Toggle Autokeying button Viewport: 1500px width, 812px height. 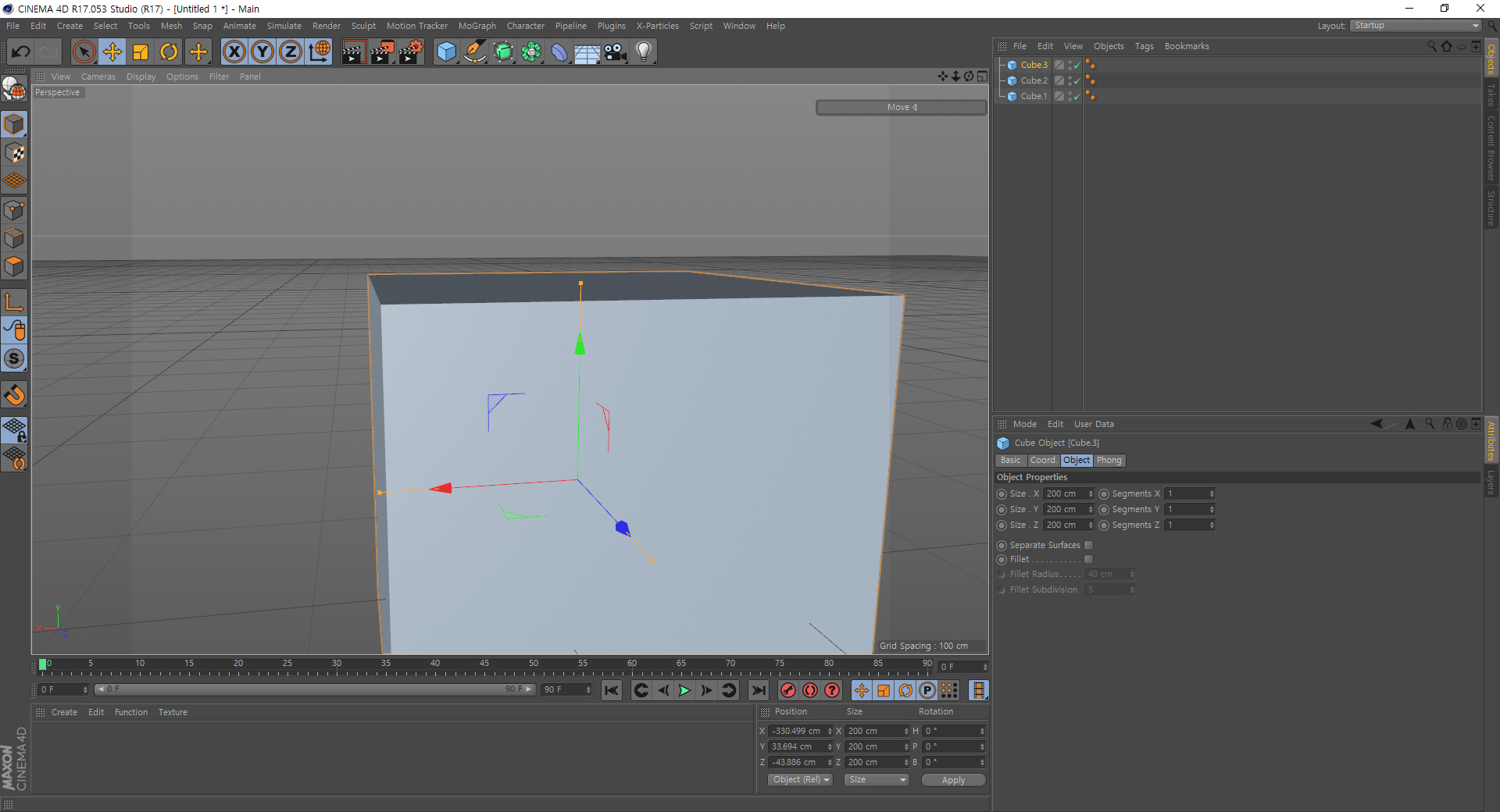tap(810, 690)
